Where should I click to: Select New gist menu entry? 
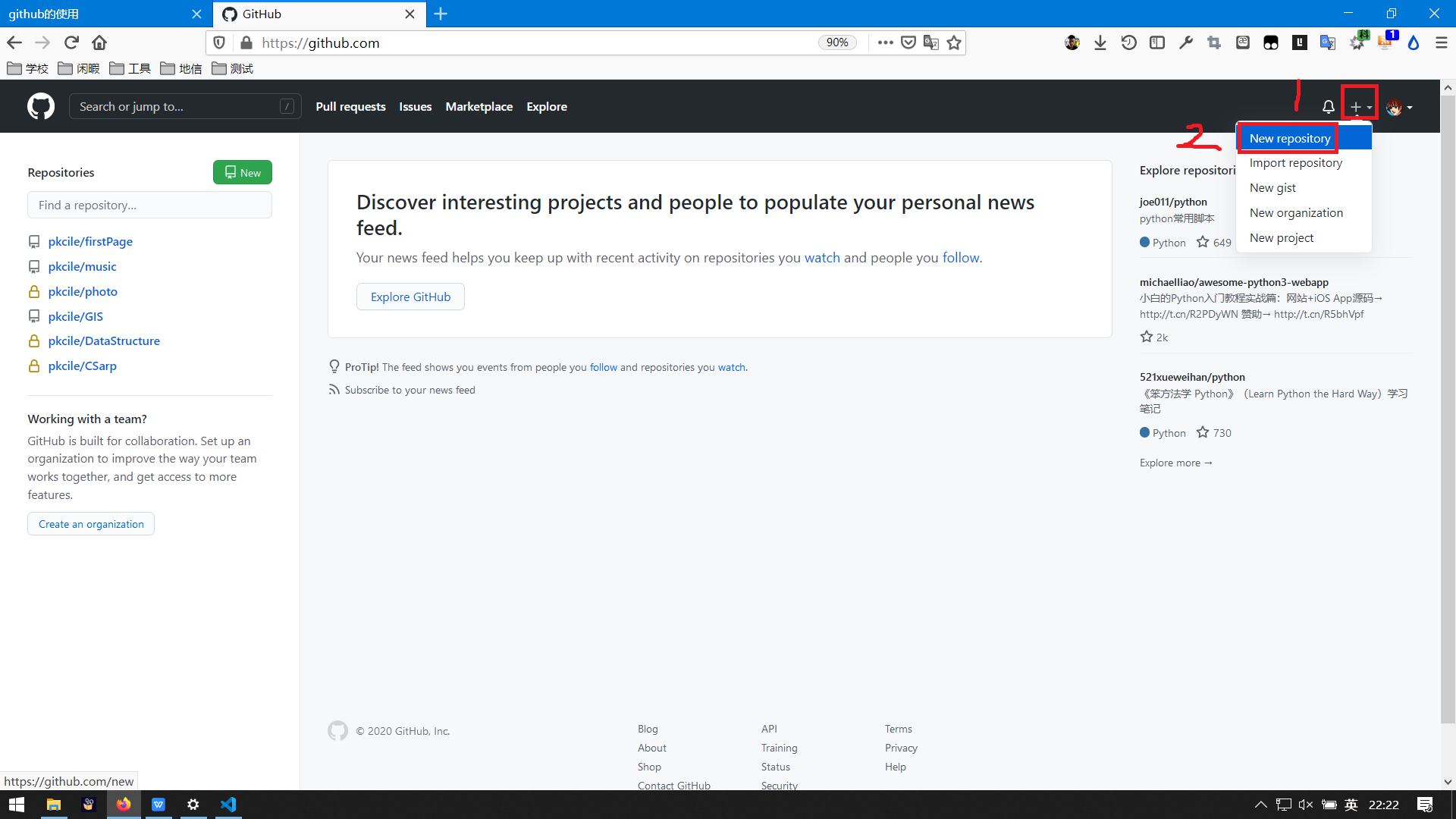tap(1304, 188)
